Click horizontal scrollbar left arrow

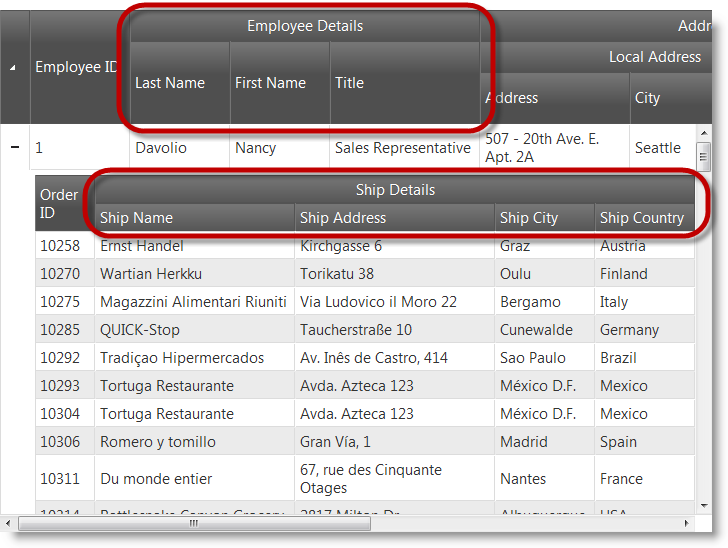(9, 523)
